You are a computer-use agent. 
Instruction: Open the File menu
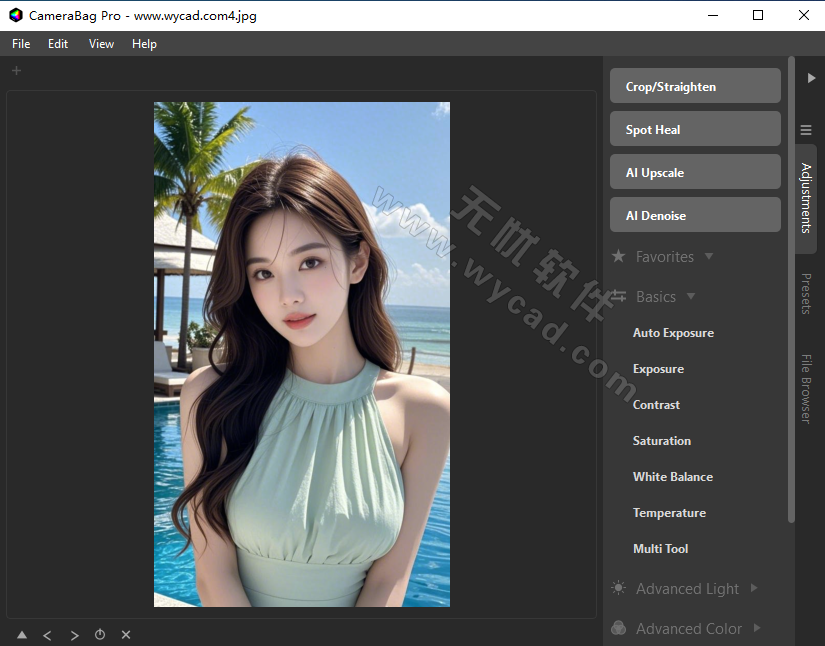coord(20,43)
